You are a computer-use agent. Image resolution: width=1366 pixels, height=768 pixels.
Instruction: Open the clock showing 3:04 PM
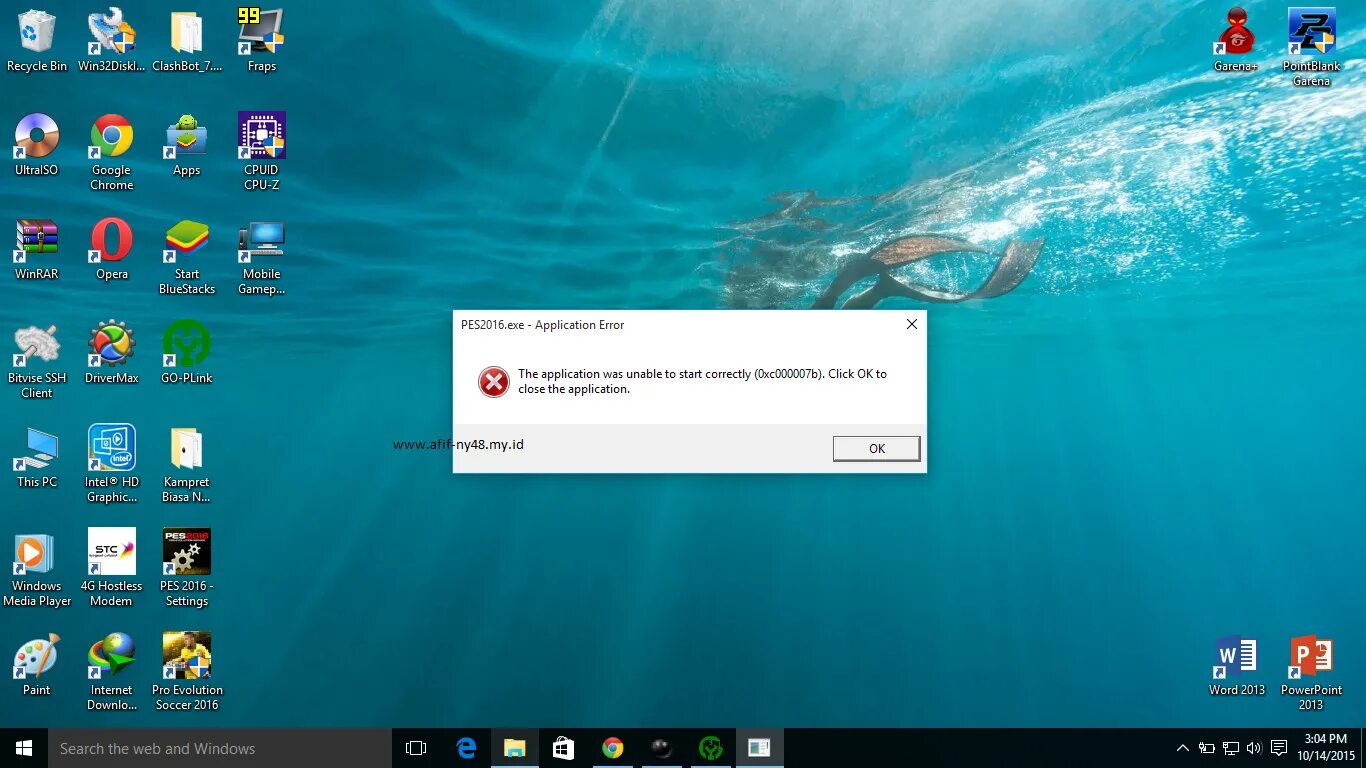1326,748
